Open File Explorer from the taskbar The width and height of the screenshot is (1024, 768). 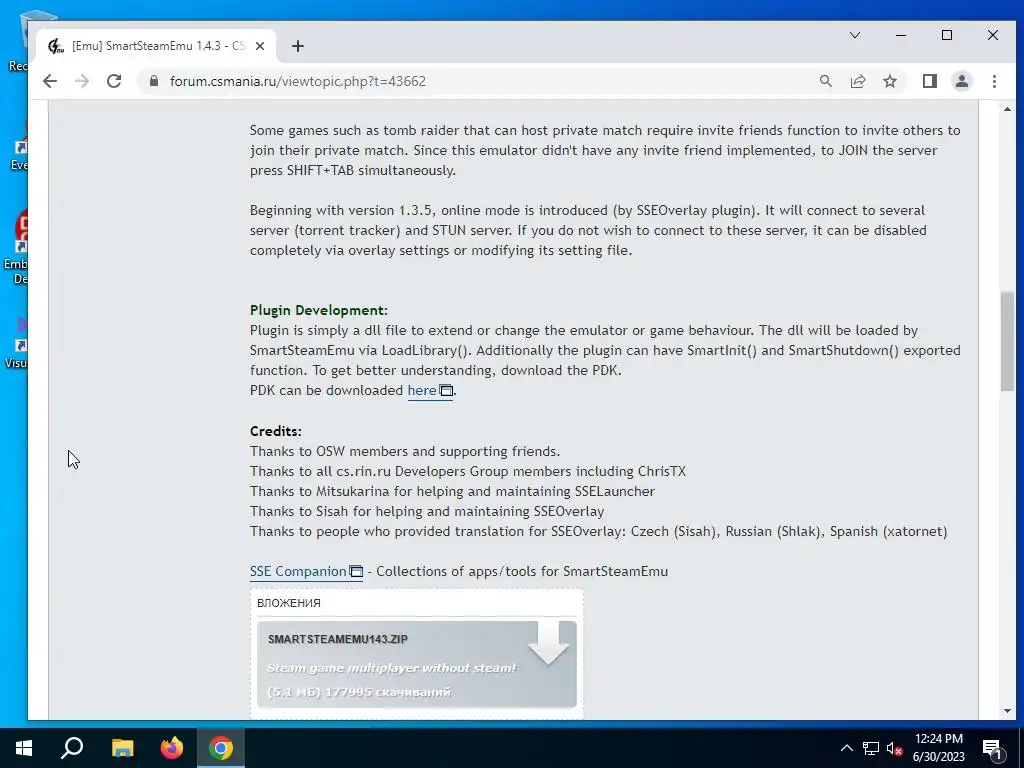(122, 748)
